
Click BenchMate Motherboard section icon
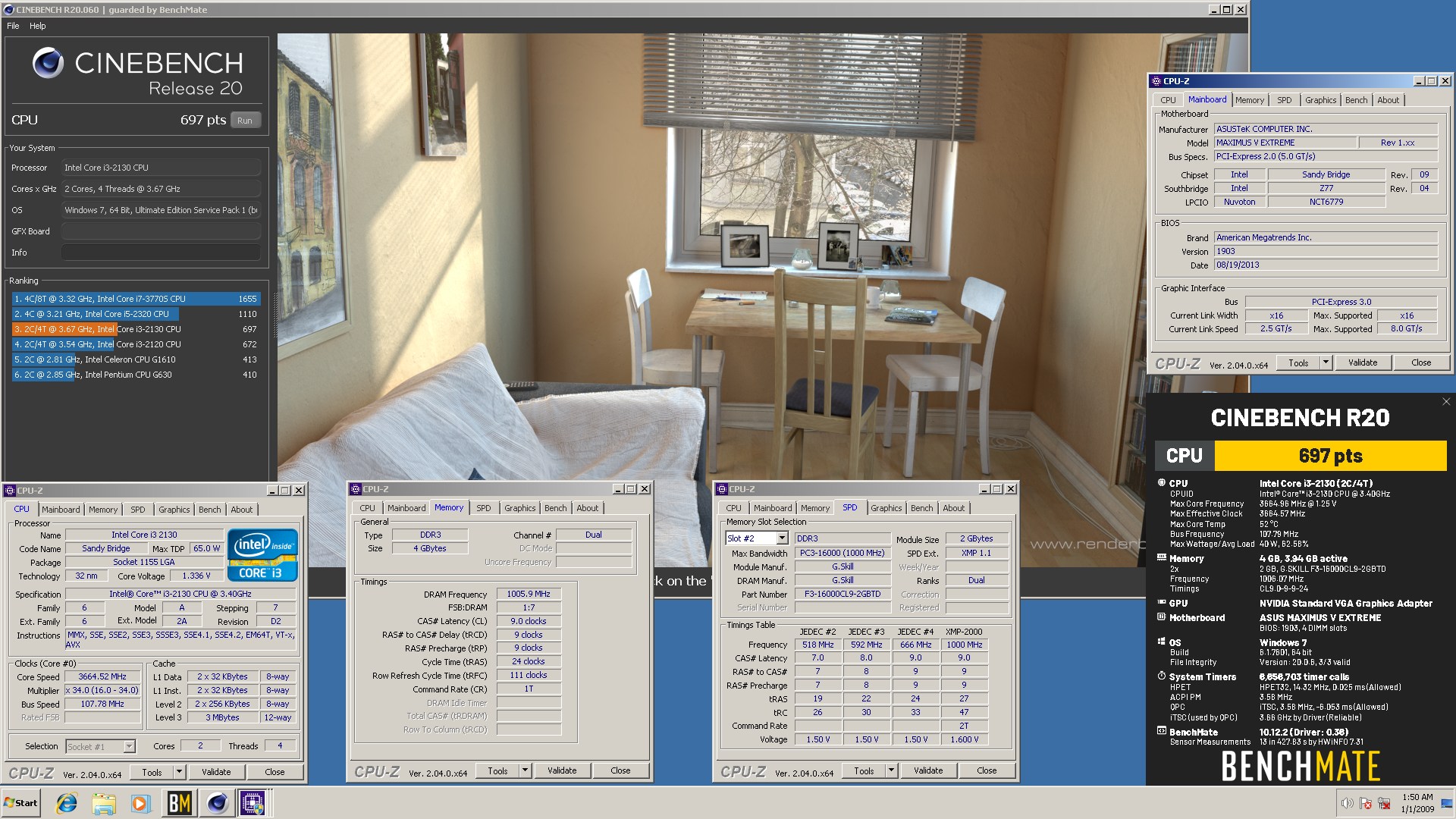pos(1161,617)
